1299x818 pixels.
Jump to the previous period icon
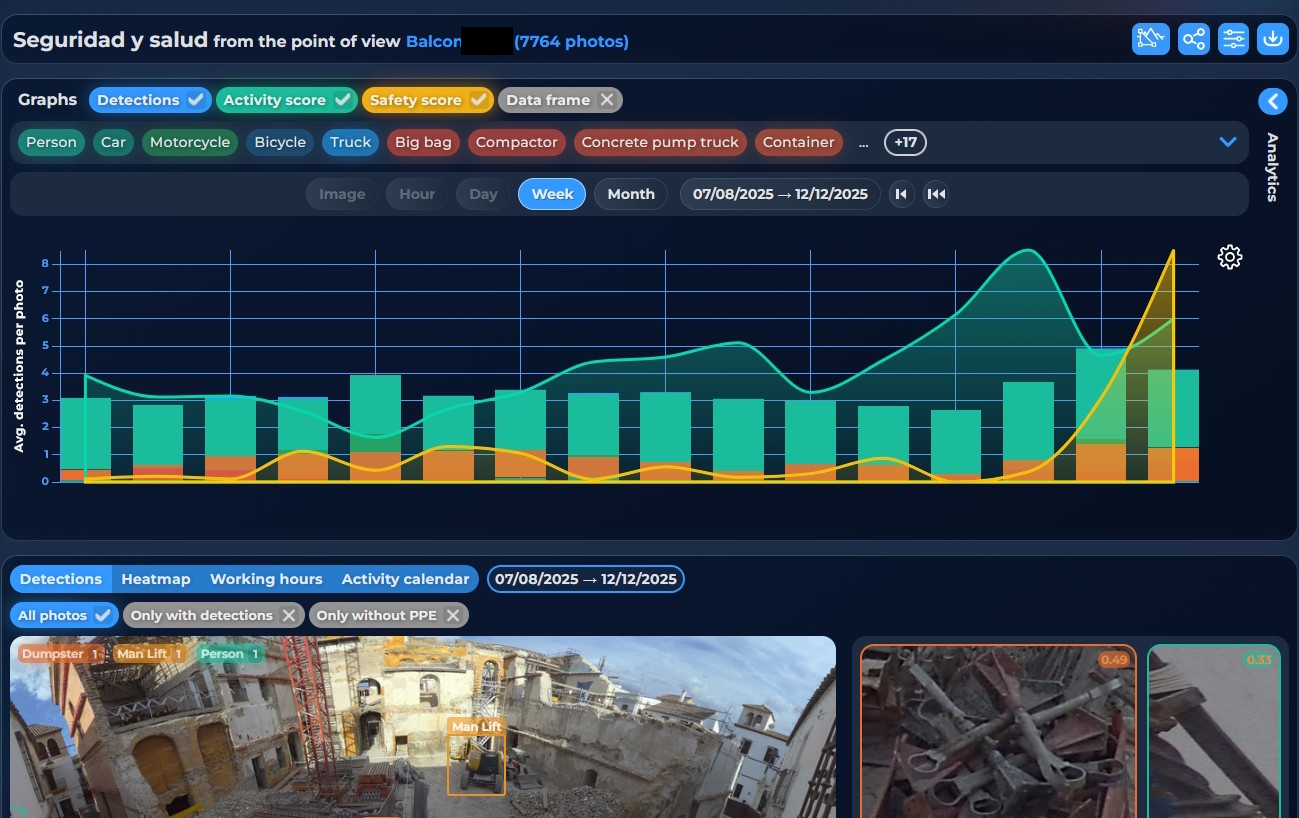point(902,194)
